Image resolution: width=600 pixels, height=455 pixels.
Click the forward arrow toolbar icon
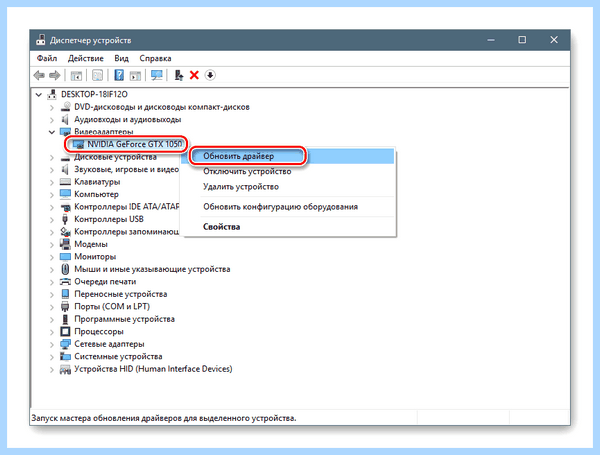55,75
